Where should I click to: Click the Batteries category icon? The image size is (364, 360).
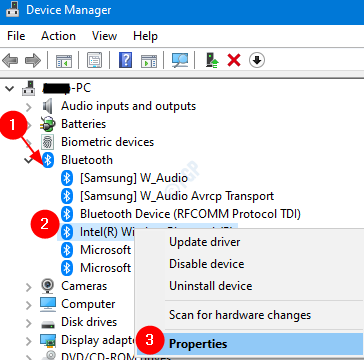click(48, 124)
